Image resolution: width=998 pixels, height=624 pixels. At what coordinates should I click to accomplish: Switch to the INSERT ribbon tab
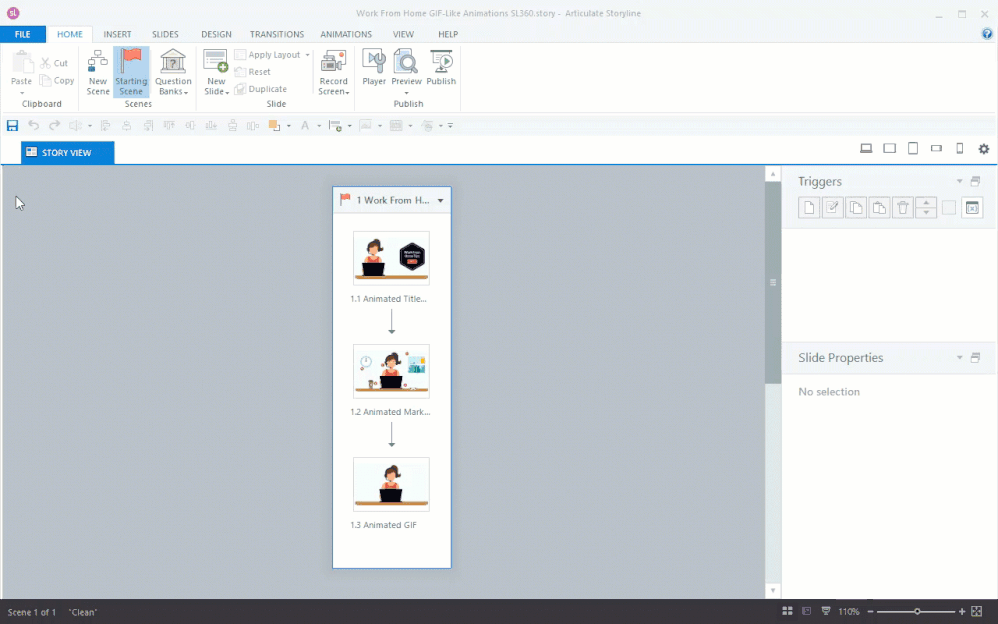(117, 34)
